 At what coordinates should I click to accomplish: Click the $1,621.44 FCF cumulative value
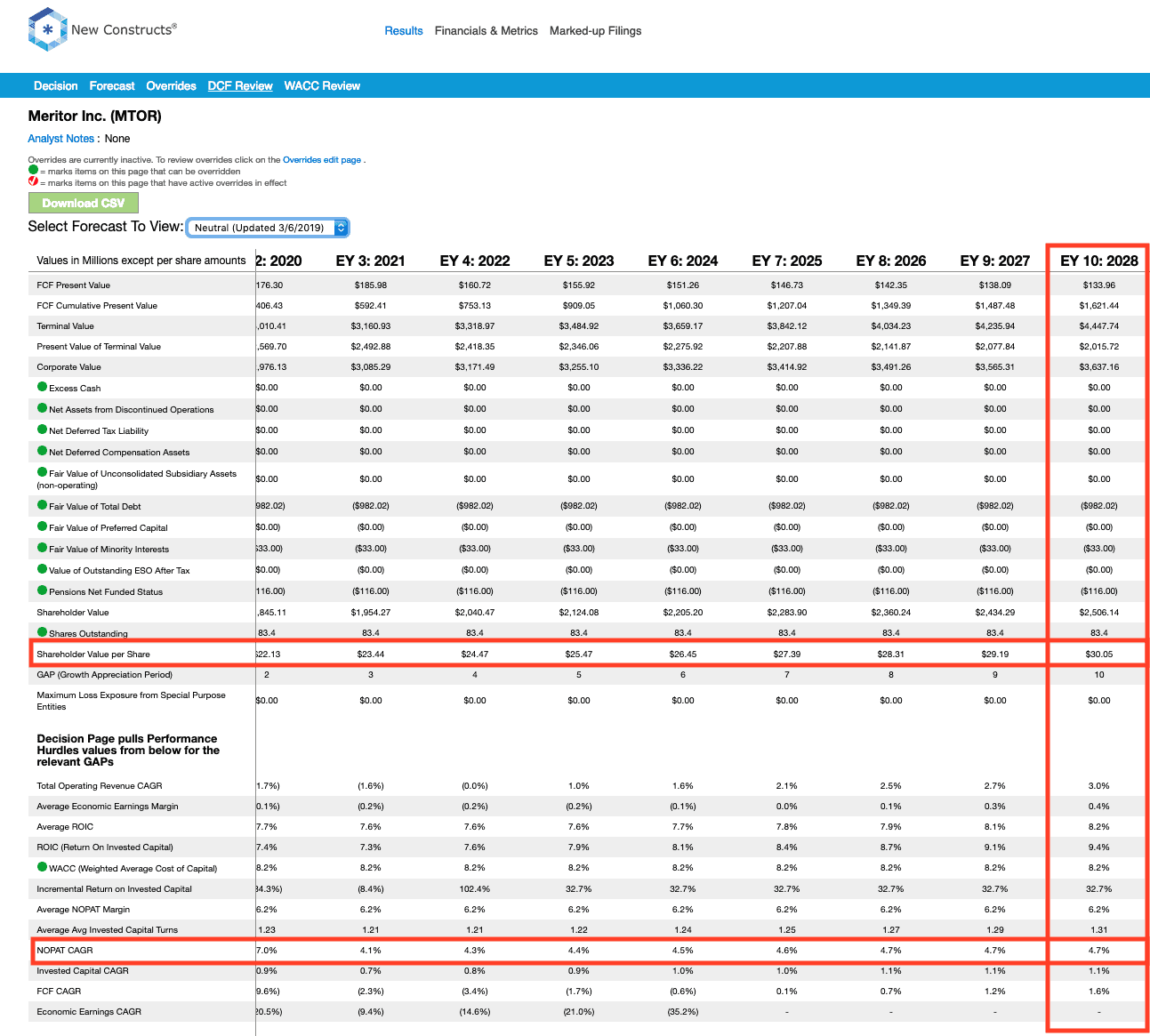coord(1099,306)
